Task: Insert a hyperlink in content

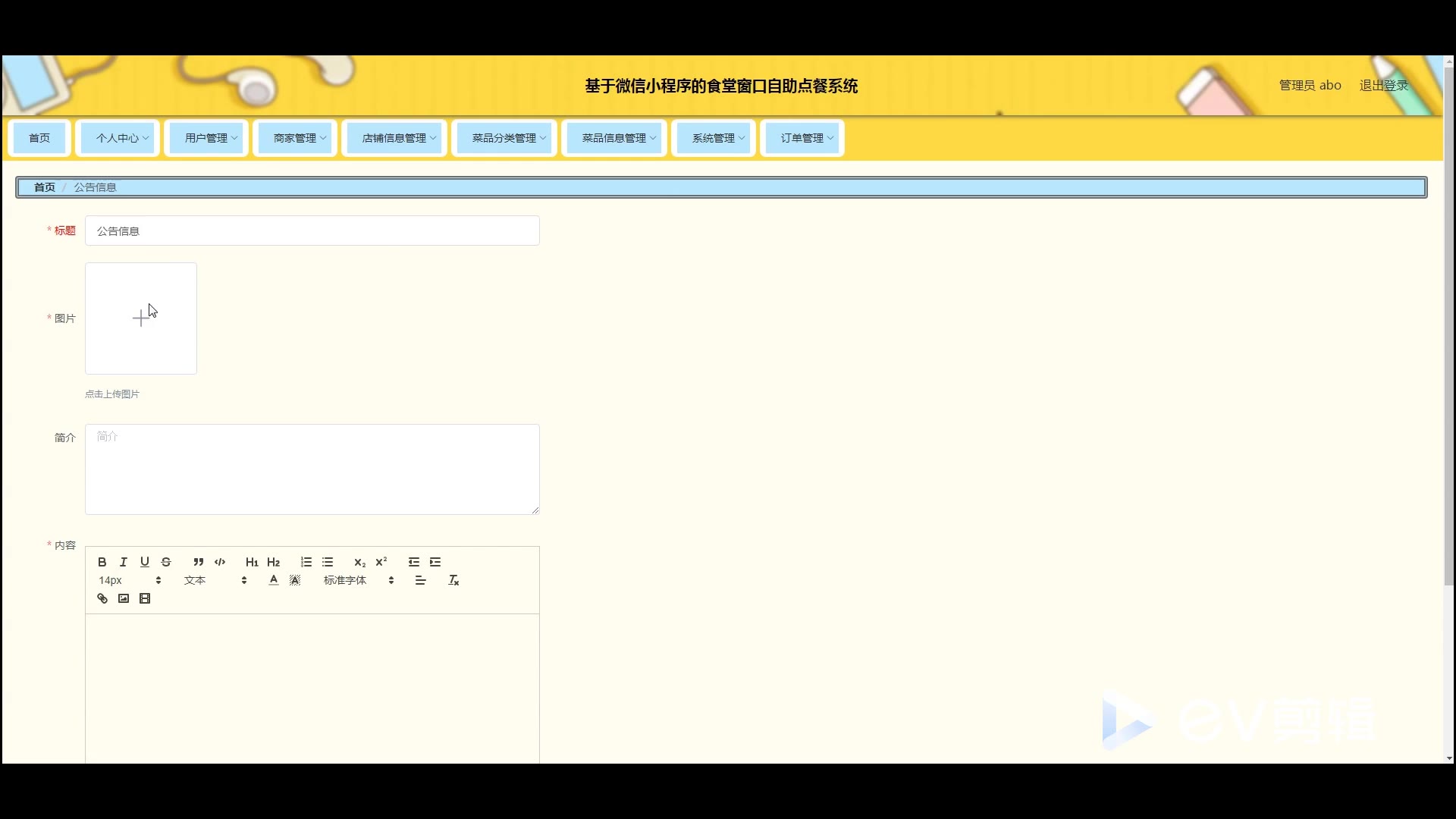Action: pyautogui.click(x=102, y=598)
